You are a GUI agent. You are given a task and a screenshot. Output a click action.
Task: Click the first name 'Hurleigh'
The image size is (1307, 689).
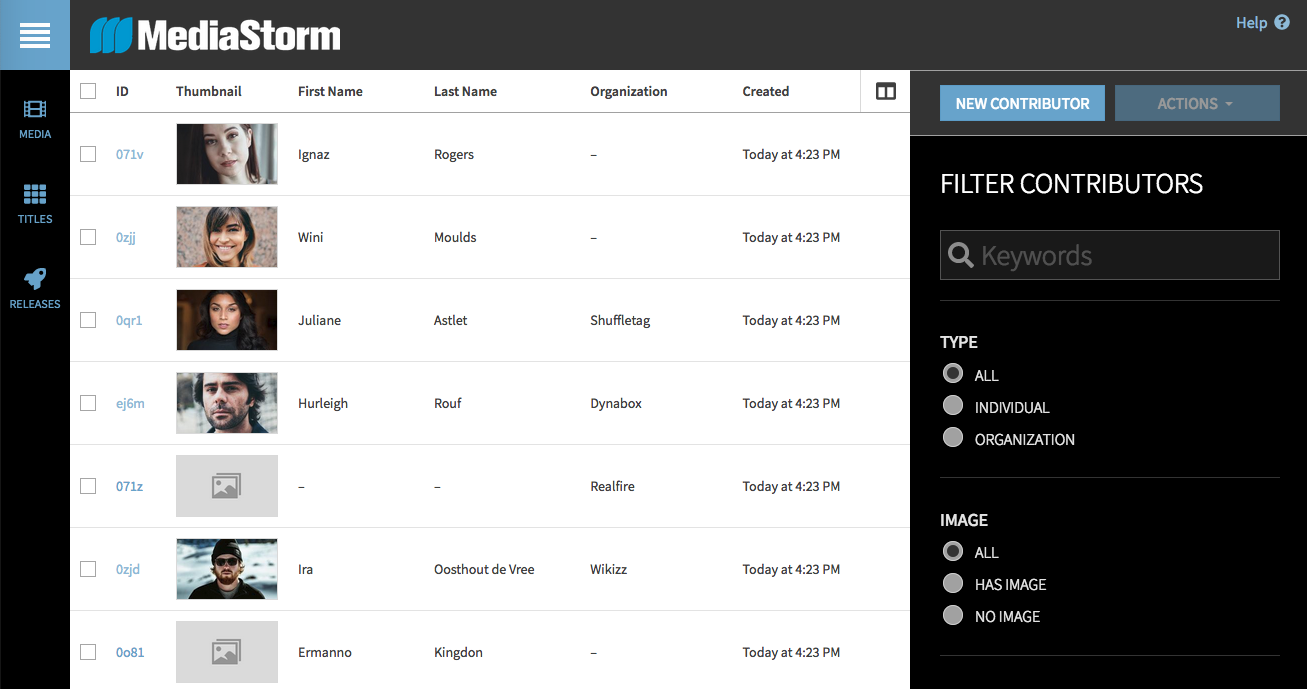[323, 403]
